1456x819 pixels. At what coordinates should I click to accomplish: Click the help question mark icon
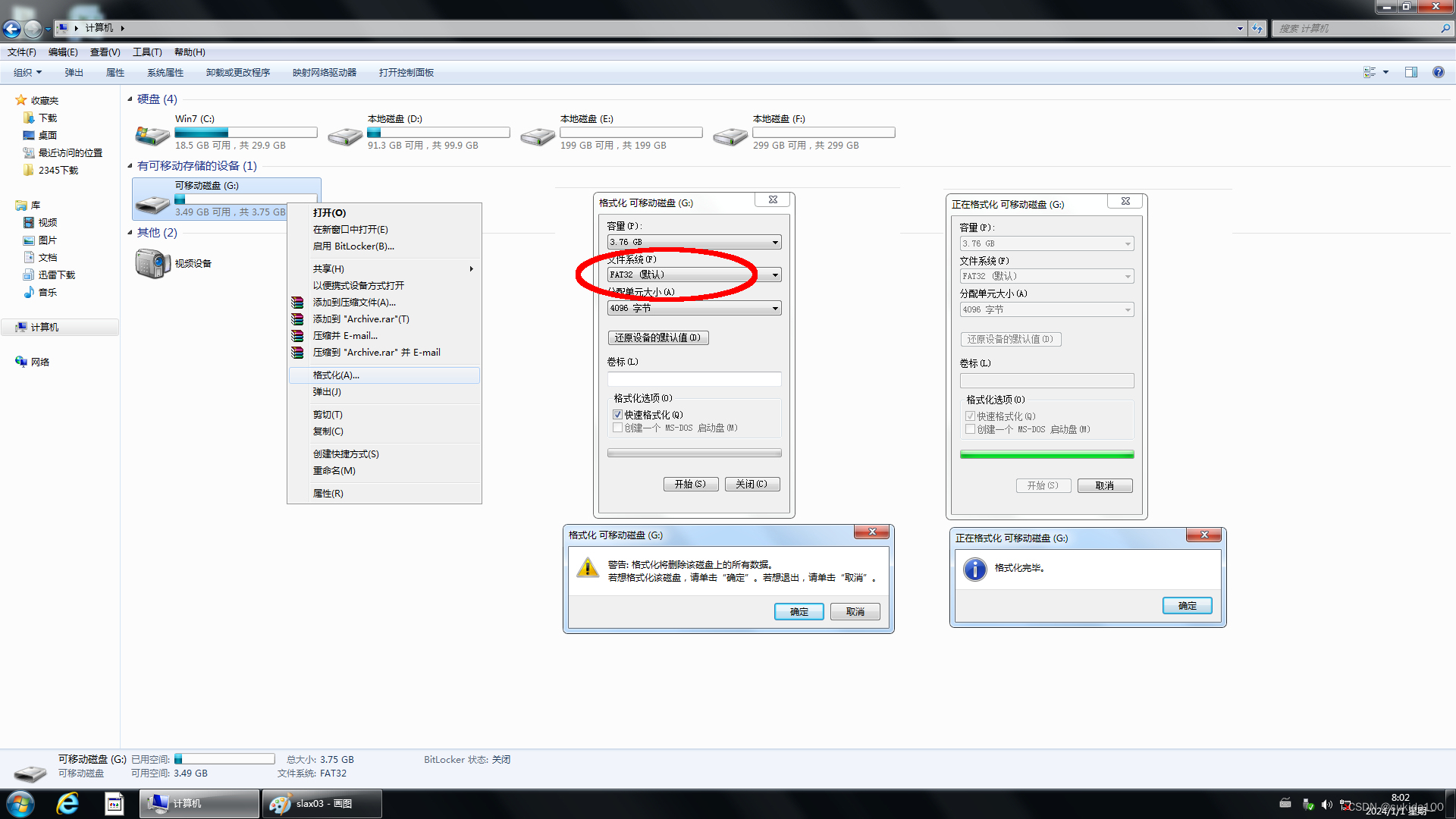[1438, 72]
